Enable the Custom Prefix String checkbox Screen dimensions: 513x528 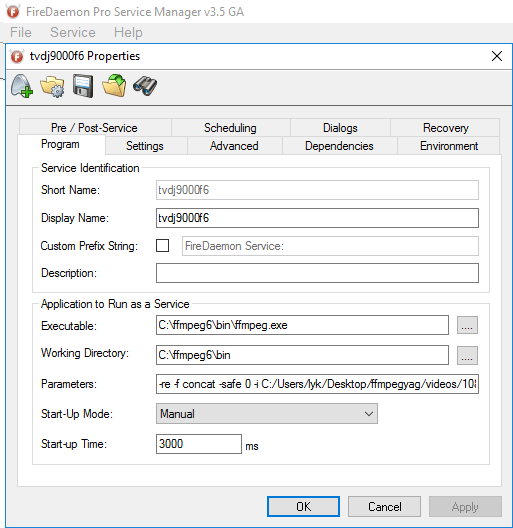coord(162,245)
